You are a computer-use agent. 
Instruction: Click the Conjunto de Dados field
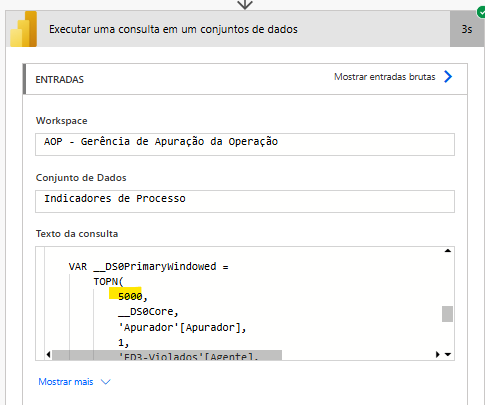(245, 201)
